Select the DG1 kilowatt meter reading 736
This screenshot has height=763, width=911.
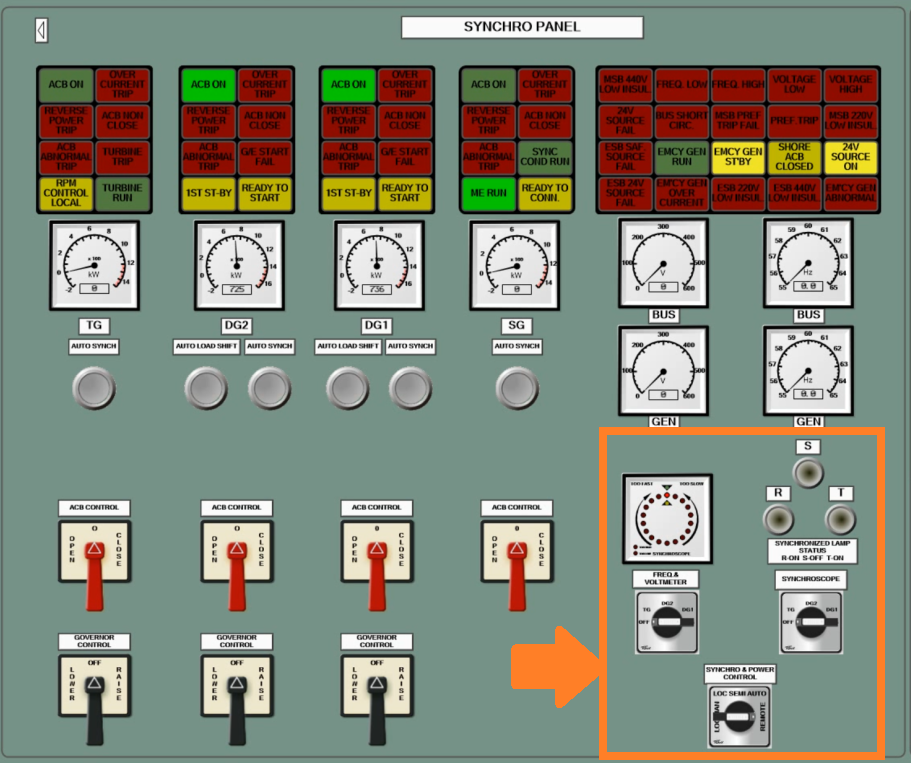[377, 263]
